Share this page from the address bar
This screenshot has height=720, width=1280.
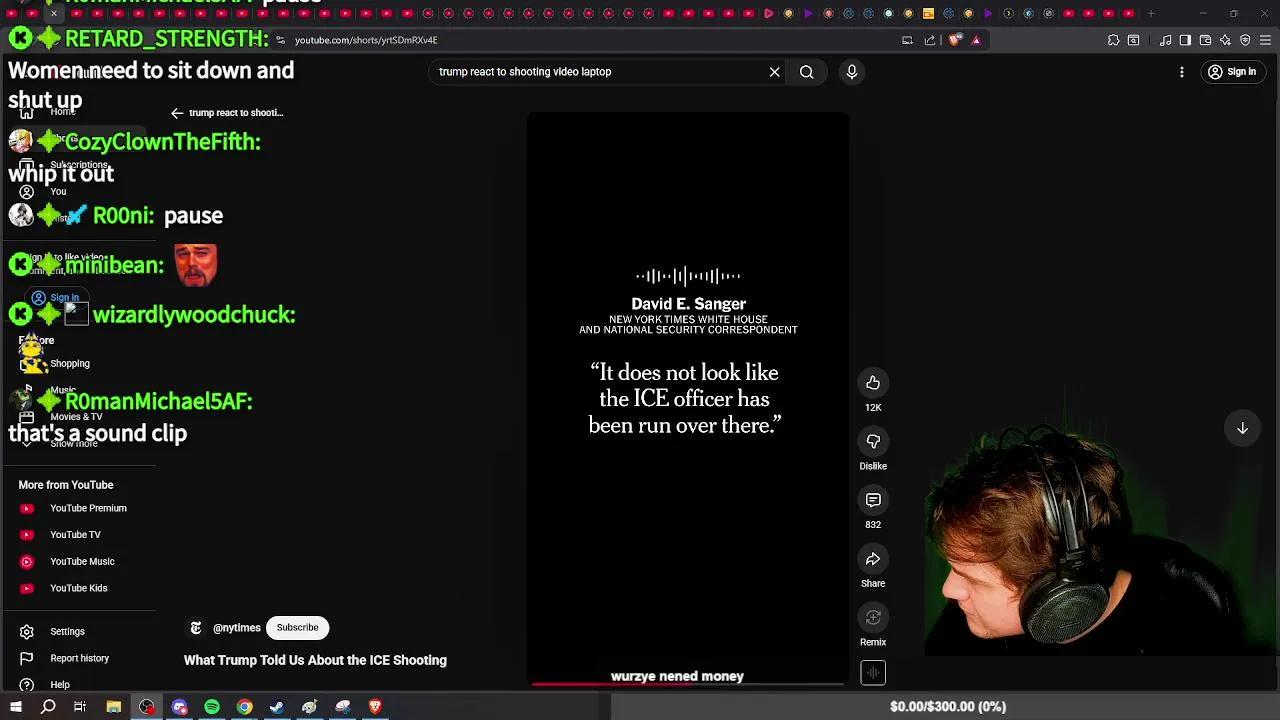(x=929, y=40)
